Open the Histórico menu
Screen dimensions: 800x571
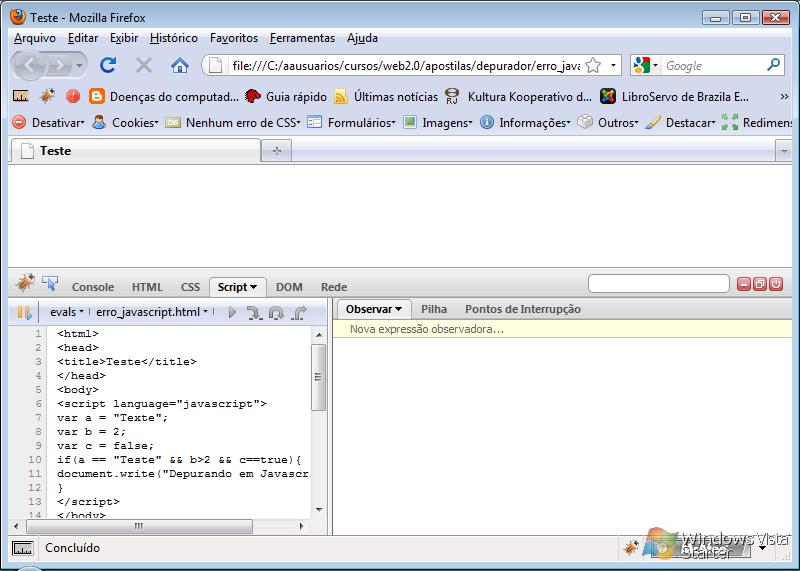173,38
